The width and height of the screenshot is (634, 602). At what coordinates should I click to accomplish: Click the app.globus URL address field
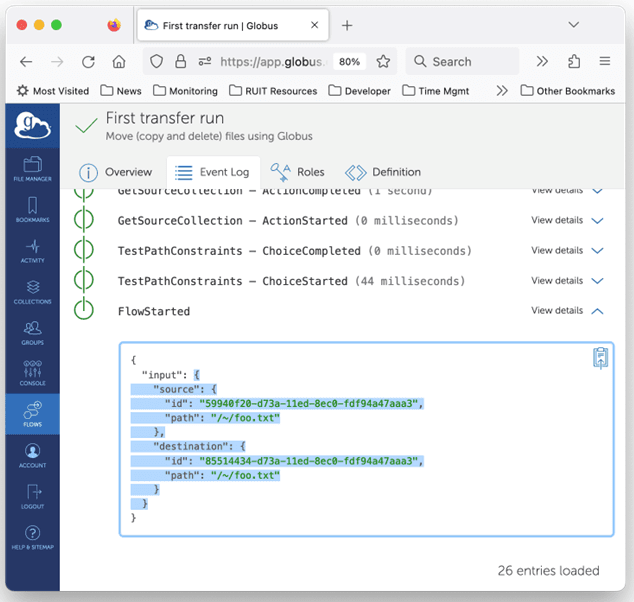(272, 61)
